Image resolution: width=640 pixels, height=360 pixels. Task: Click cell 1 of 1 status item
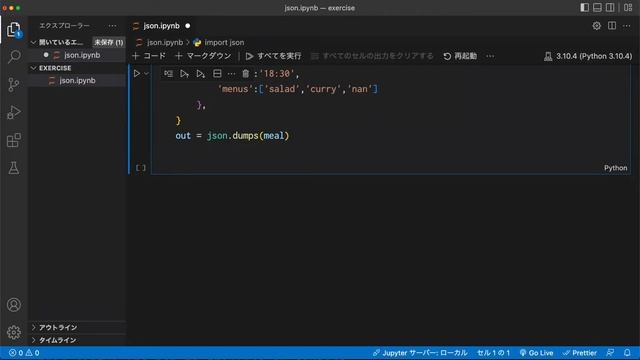(x=493, y=353)
